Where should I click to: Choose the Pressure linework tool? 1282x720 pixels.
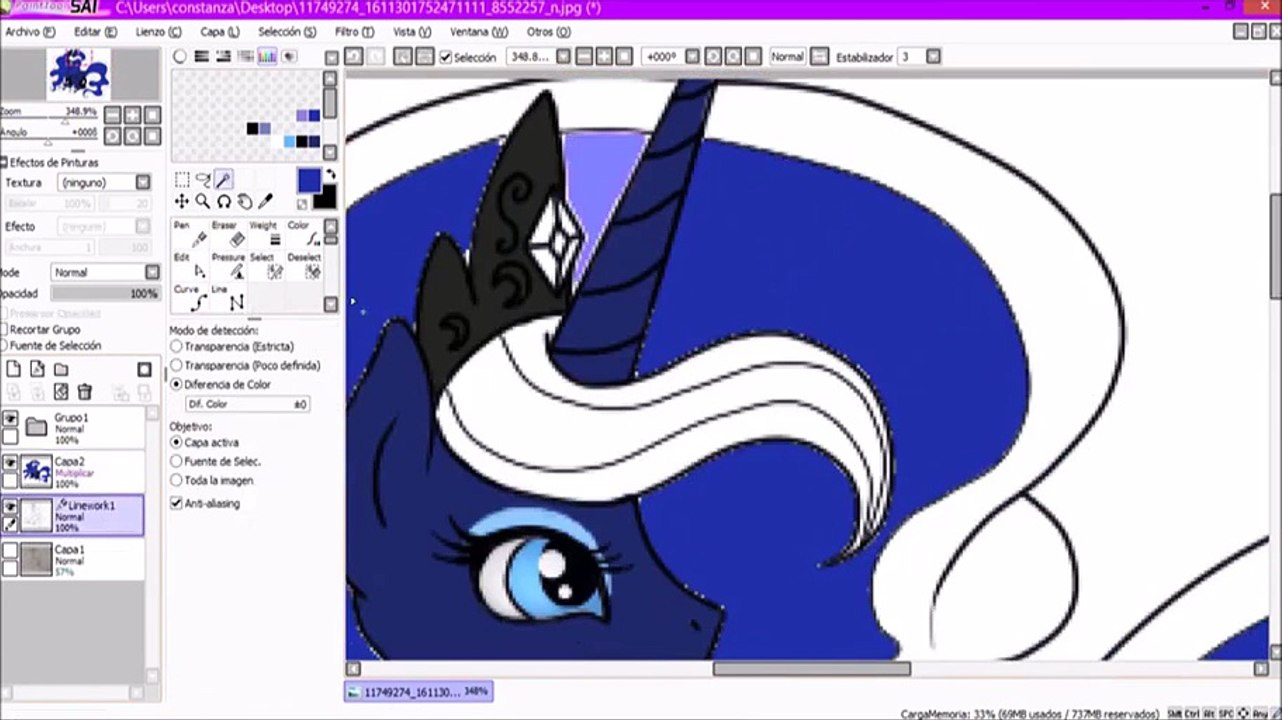(228, 266)
